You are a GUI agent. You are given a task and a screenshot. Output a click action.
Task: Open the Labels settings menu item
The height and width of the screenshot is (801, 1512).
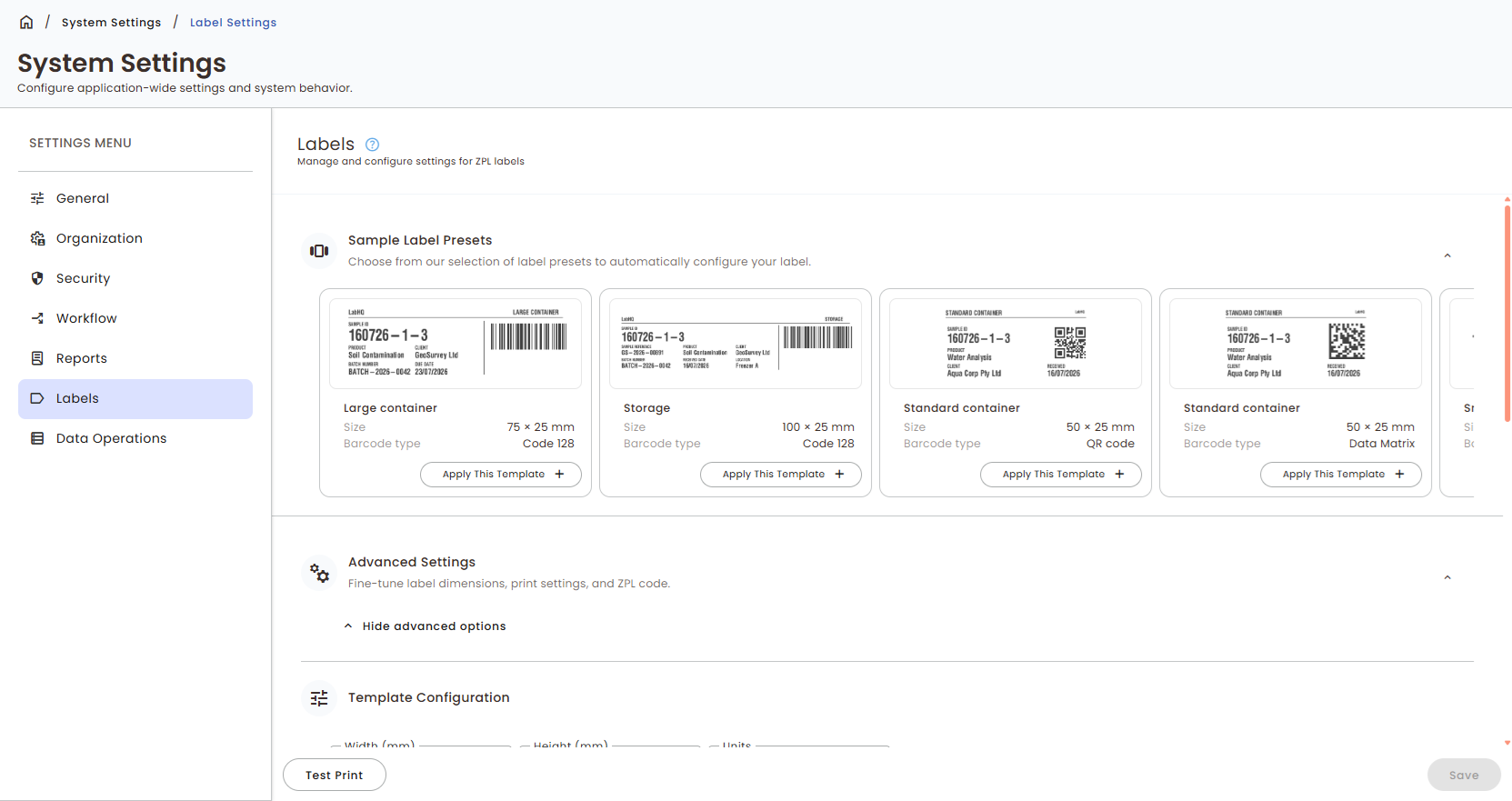(135, 399)
